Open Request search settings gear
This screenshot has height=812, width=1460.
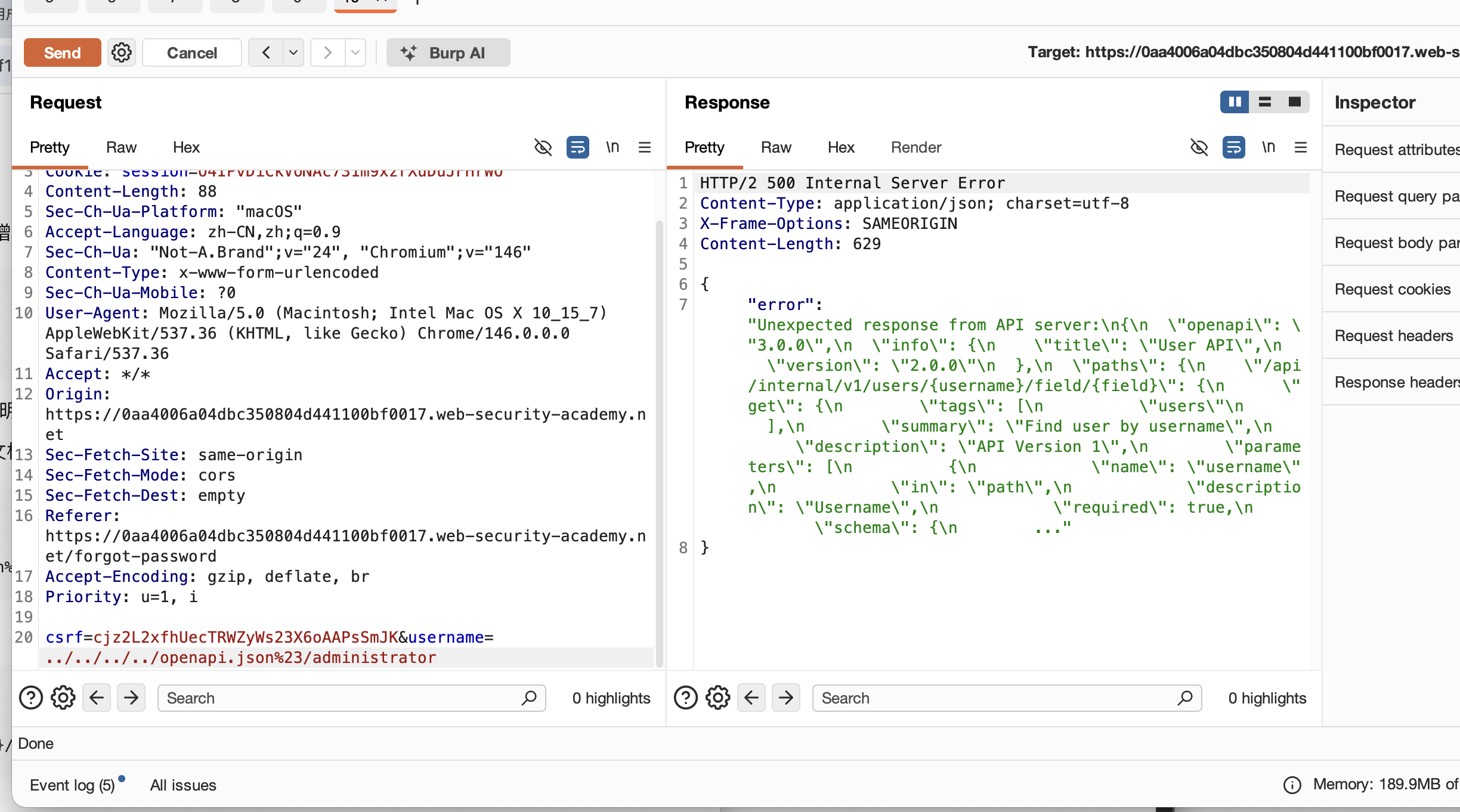point(63,698)
